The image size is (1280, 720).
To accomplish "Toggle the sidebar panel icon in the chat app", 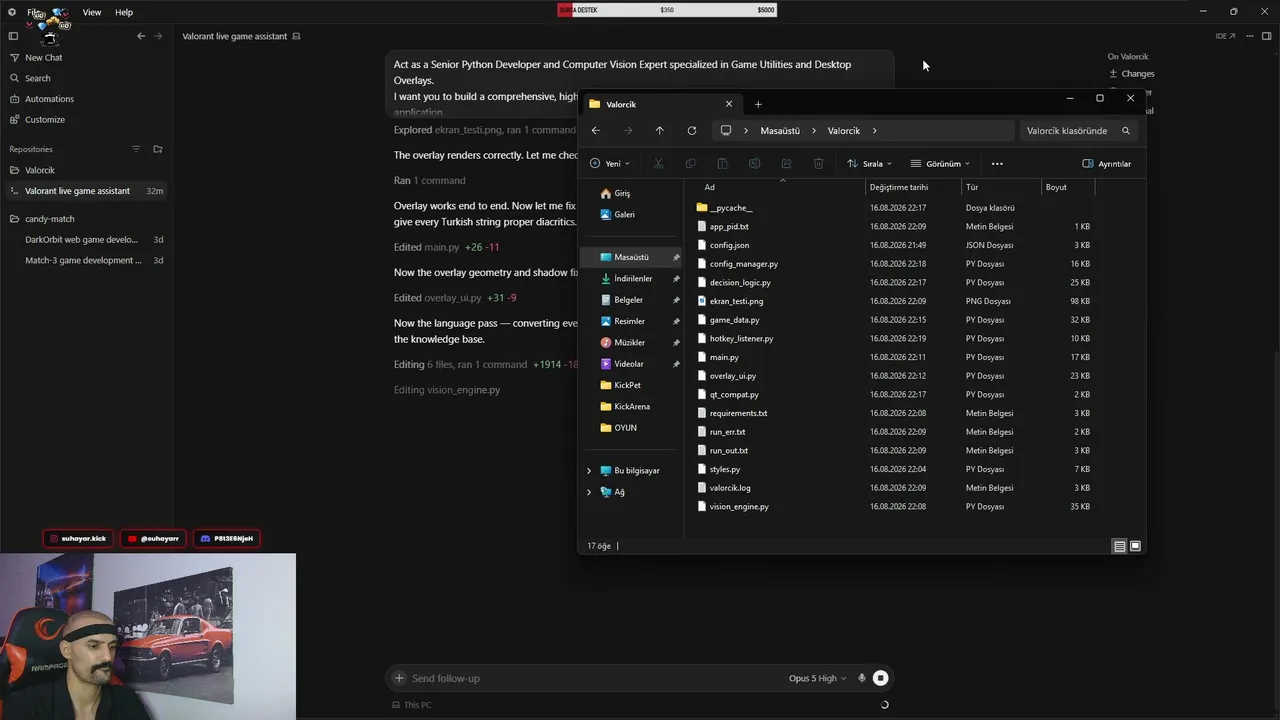I will [x=13, y=36].
